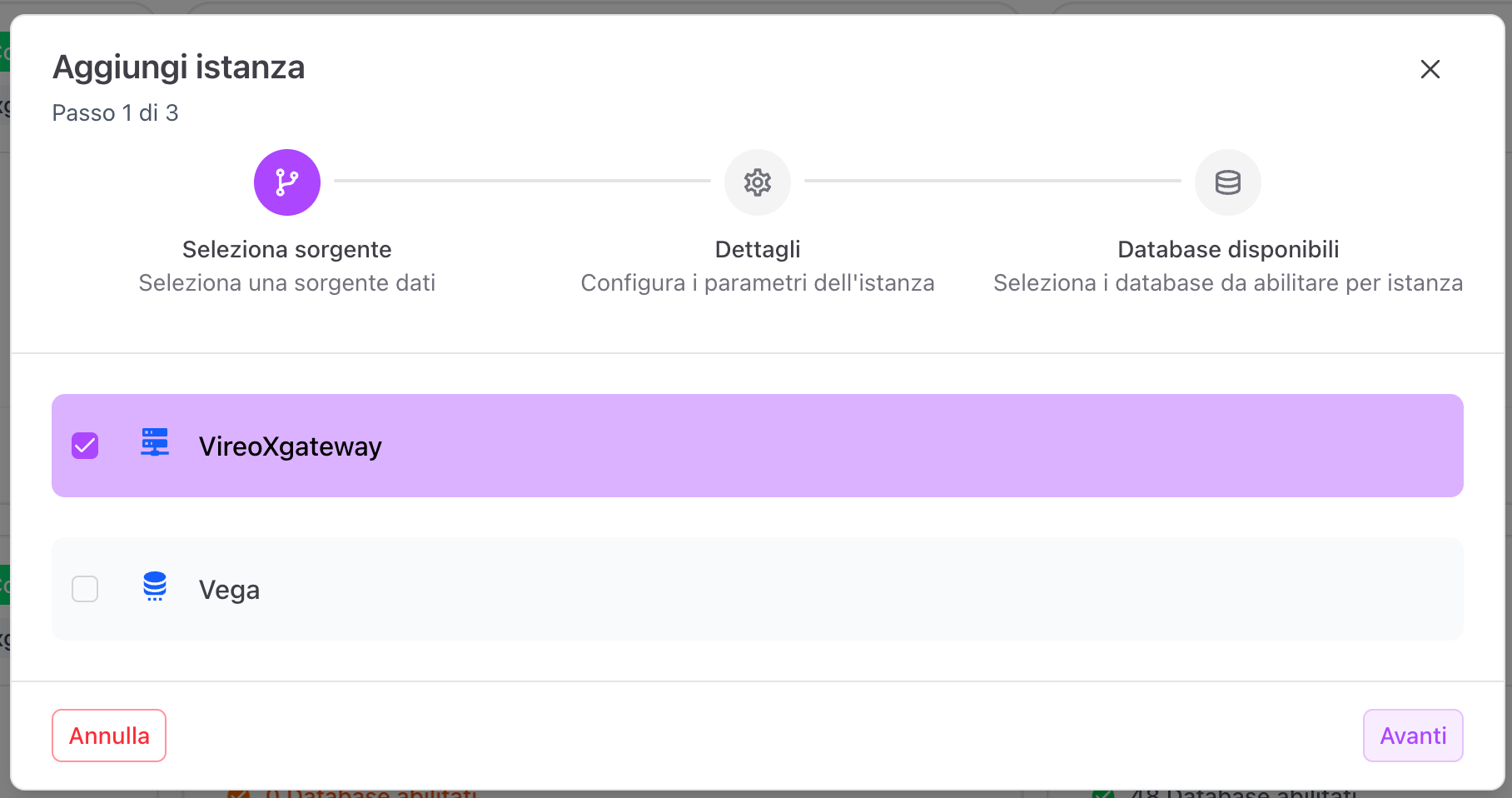This screenshot has width=1512, height=798.
Task: Click the Passo 1 di 3 subtitle
Action: [115, 113]
